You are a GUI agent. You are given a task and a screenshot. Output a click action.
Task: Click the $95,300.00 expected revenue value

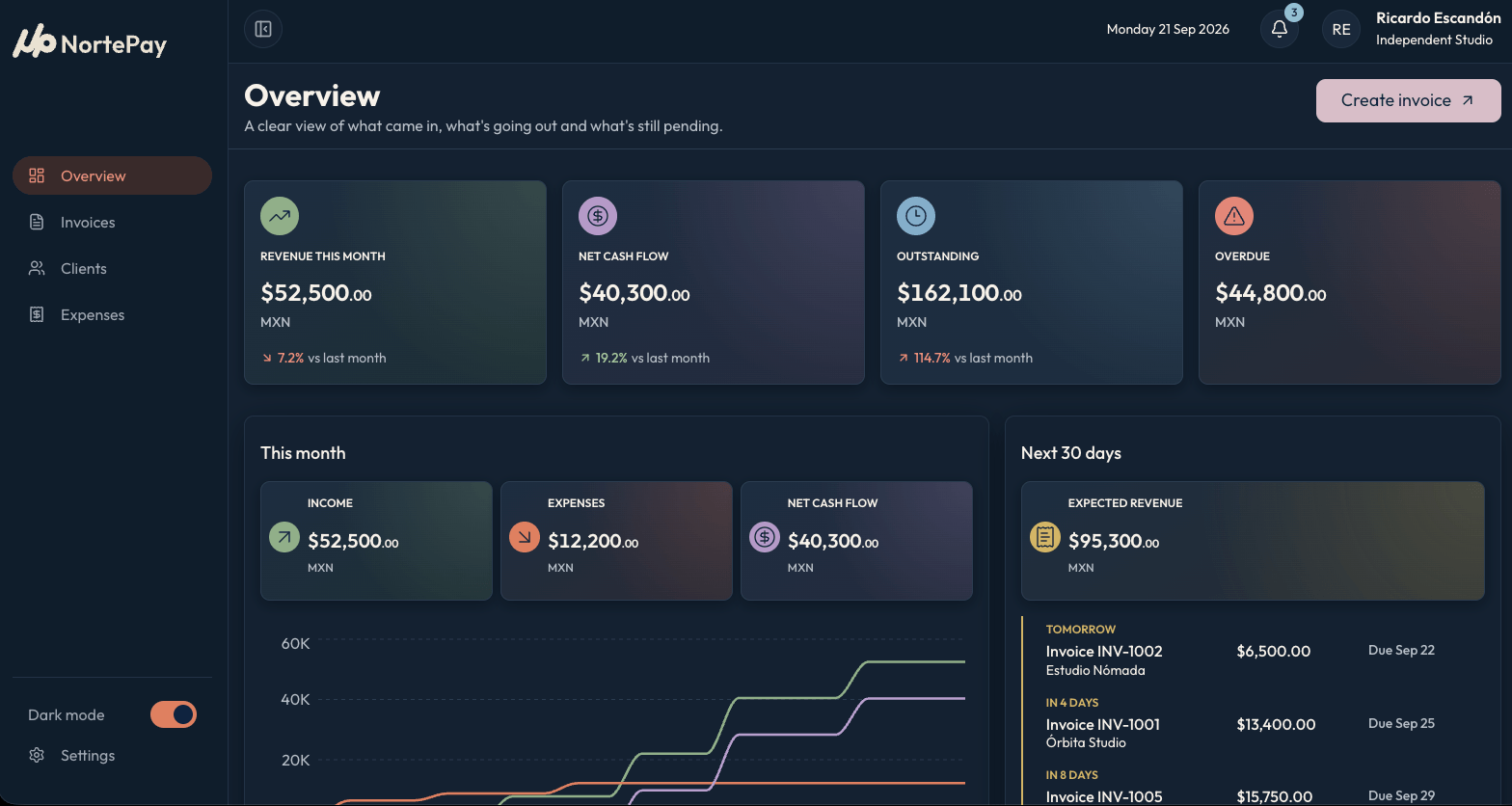pos(1114,541)
